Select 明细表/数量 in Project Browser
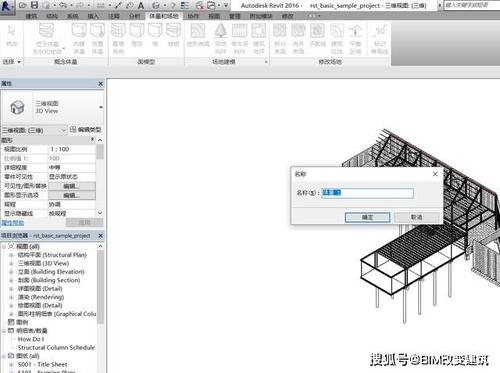 pyautogui.click(x=32, y=331)
